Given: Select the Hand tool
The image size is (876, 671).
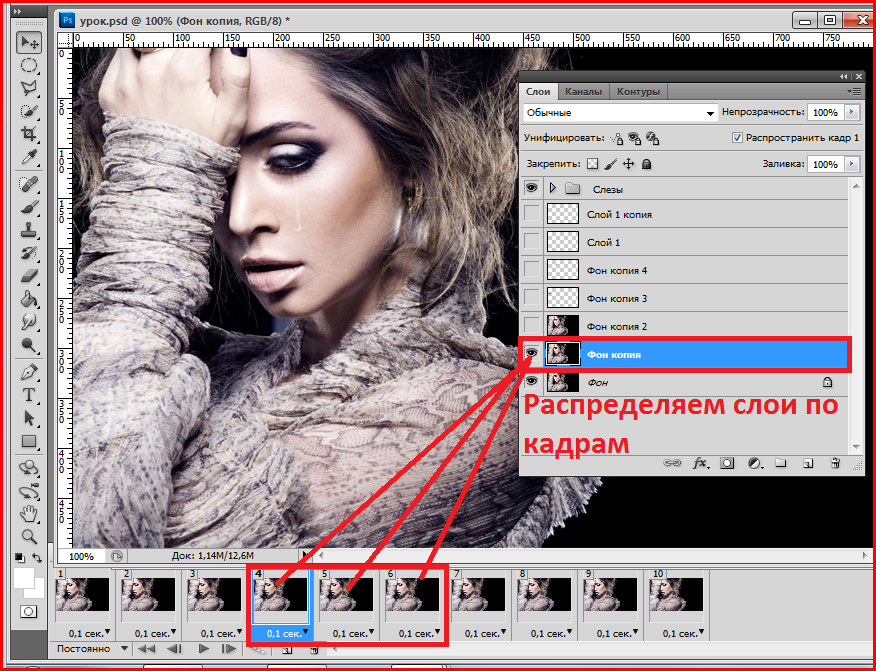Looking at the screenshot, I should click(29, 513).
